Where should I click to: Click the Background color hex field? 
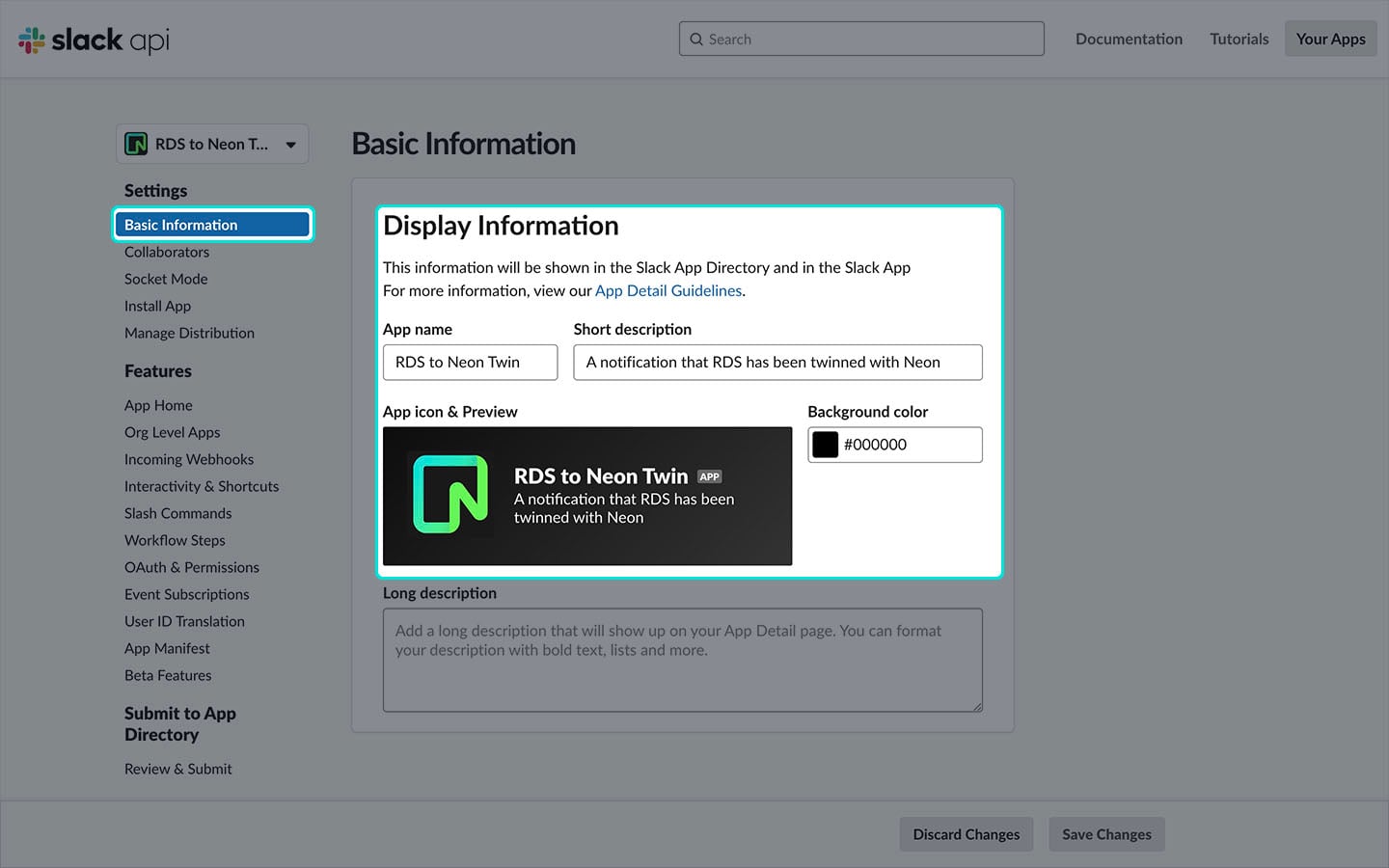click(x=909, y=445)
